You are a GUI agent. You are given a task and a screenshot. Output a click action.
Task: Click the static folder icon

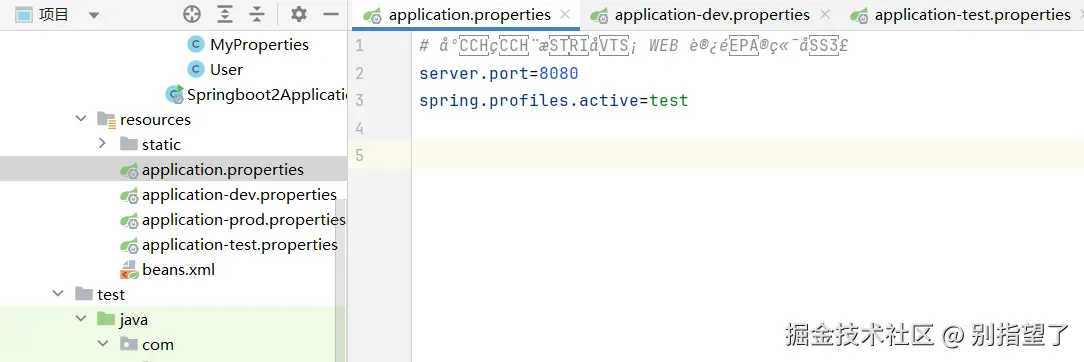click(129, 144)
